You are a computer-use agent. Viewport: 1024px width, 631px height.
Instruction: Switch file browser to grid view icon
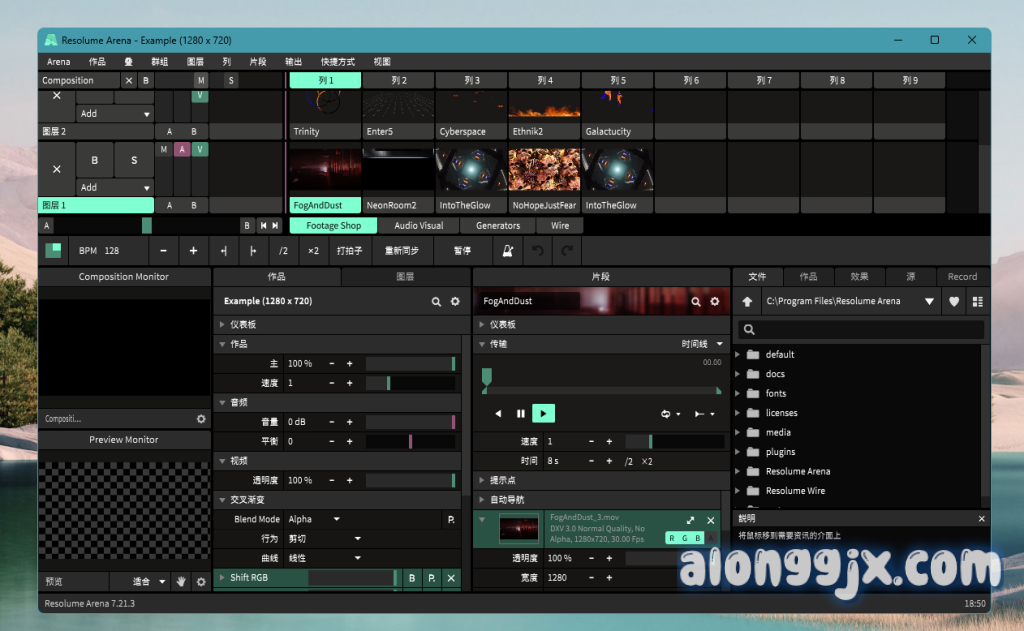(x=977, y=301)
